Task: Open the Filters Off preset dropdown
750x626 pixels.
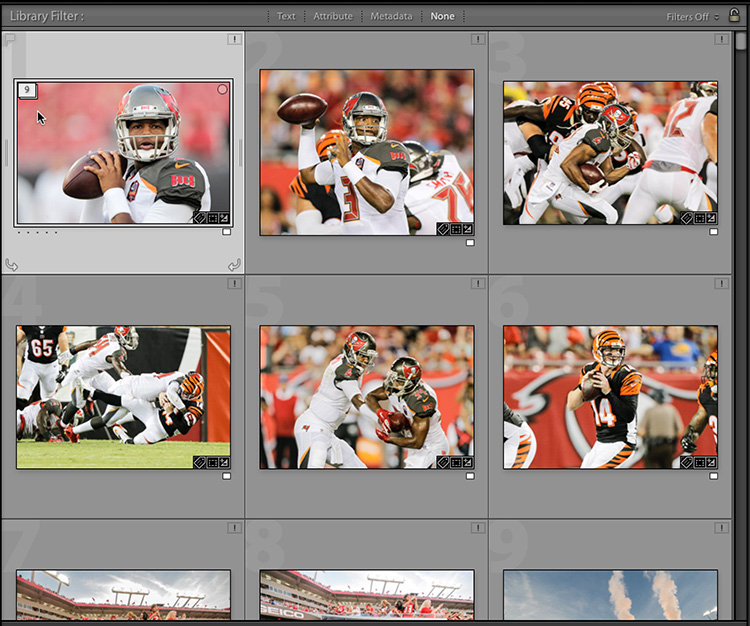Action: click(x=693, y=17)
